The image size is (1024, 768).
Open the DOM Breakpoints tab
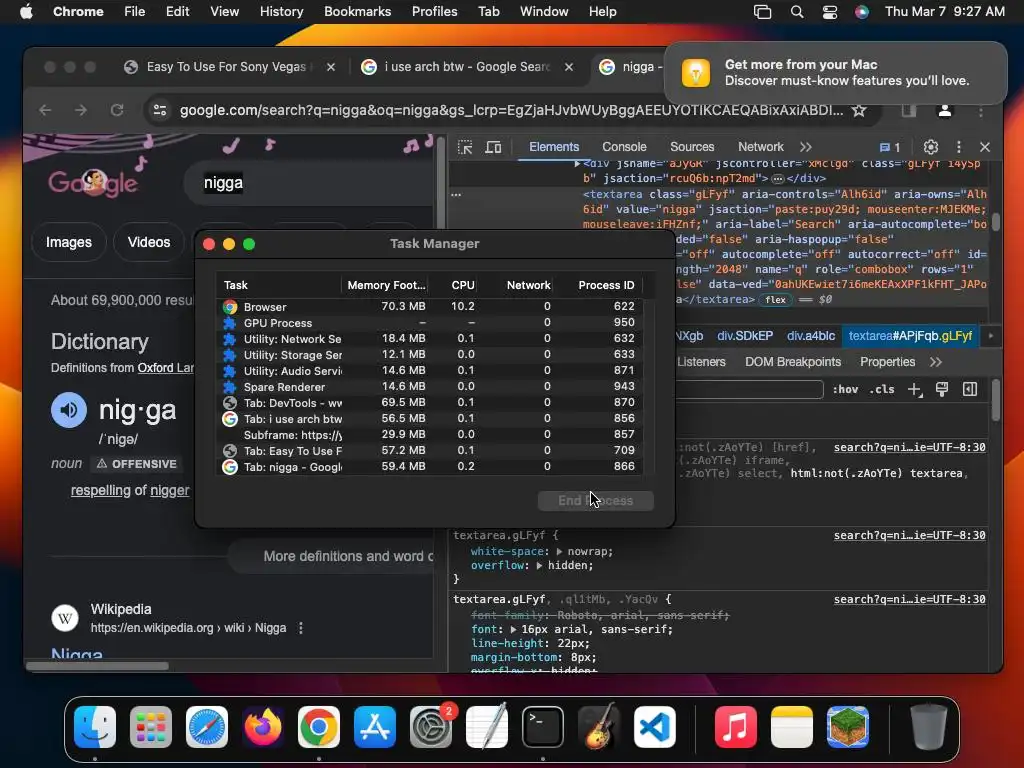(793, 362)
